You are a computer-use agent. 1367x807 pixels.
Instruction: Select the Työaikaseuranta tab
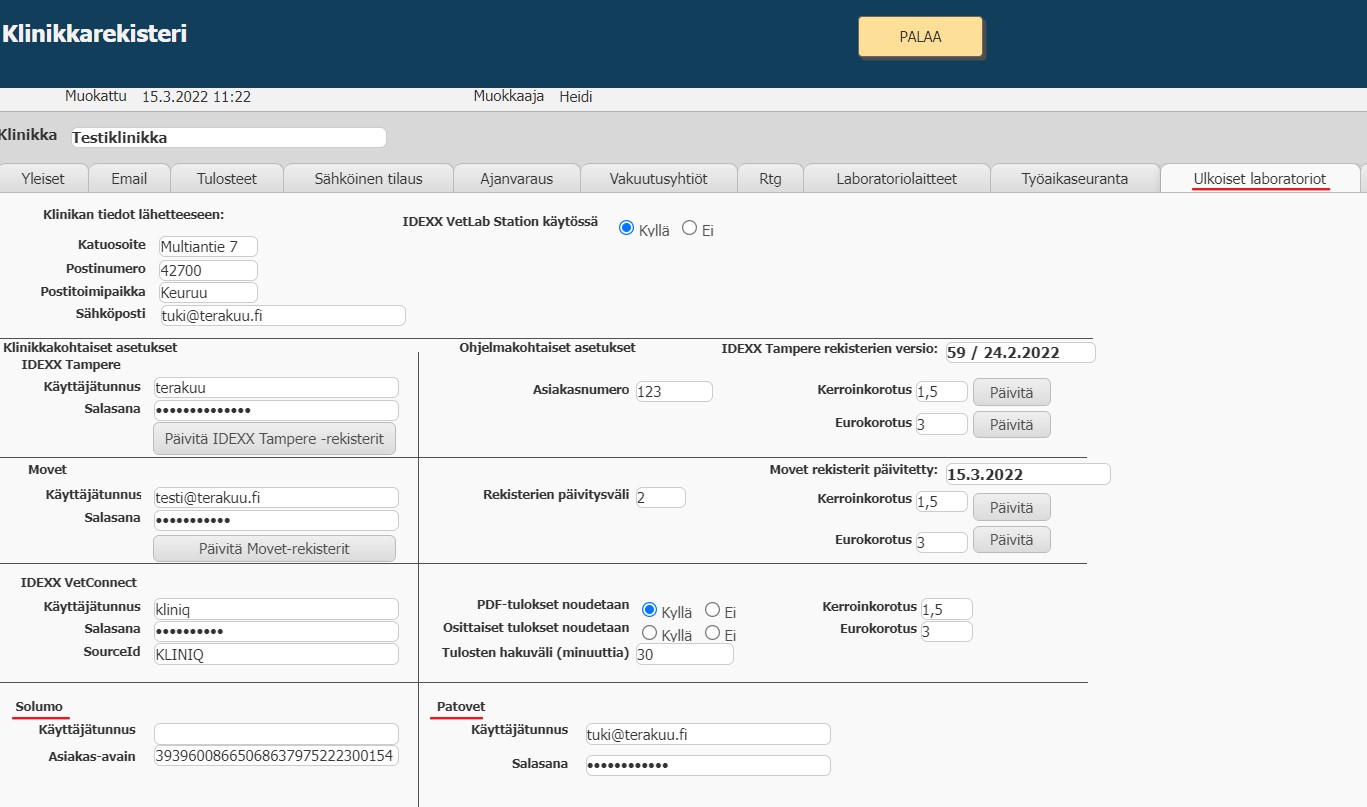1074,178
